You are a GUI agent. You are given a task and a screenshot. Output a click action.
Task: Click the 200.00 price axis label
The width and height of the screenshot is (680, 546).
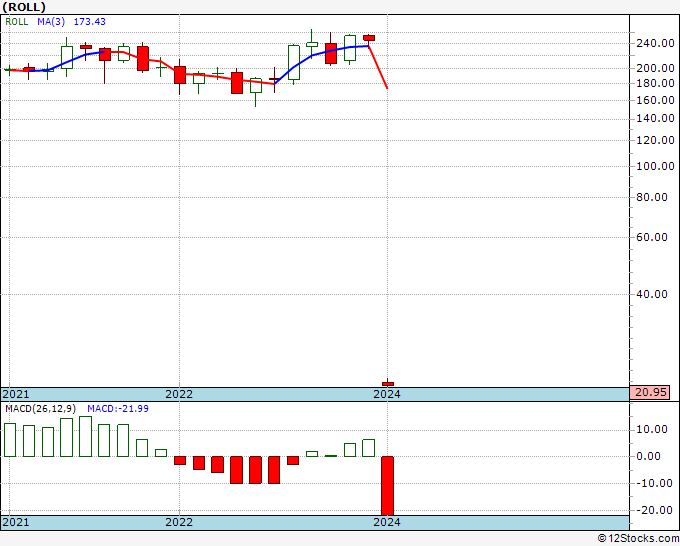[x=655, y=68]
